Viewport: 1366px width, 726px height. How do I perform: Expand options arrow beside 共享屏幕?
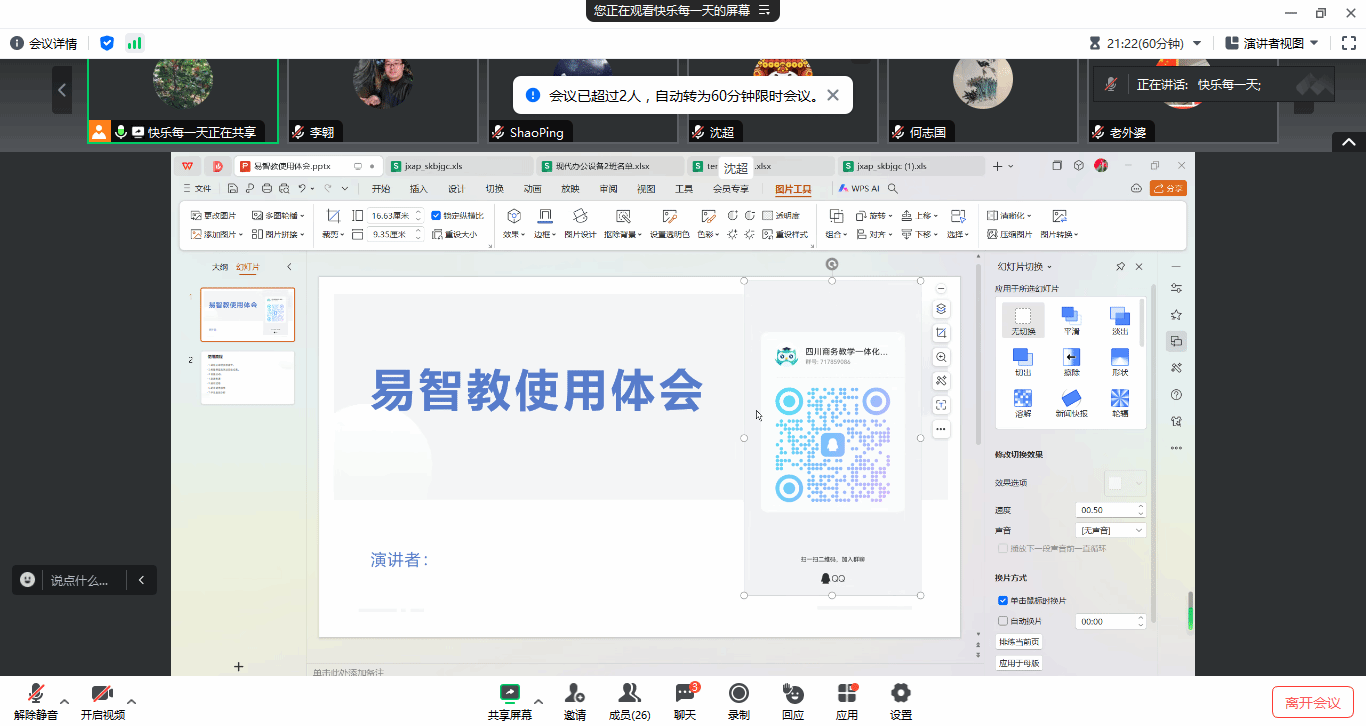(538, 701)
